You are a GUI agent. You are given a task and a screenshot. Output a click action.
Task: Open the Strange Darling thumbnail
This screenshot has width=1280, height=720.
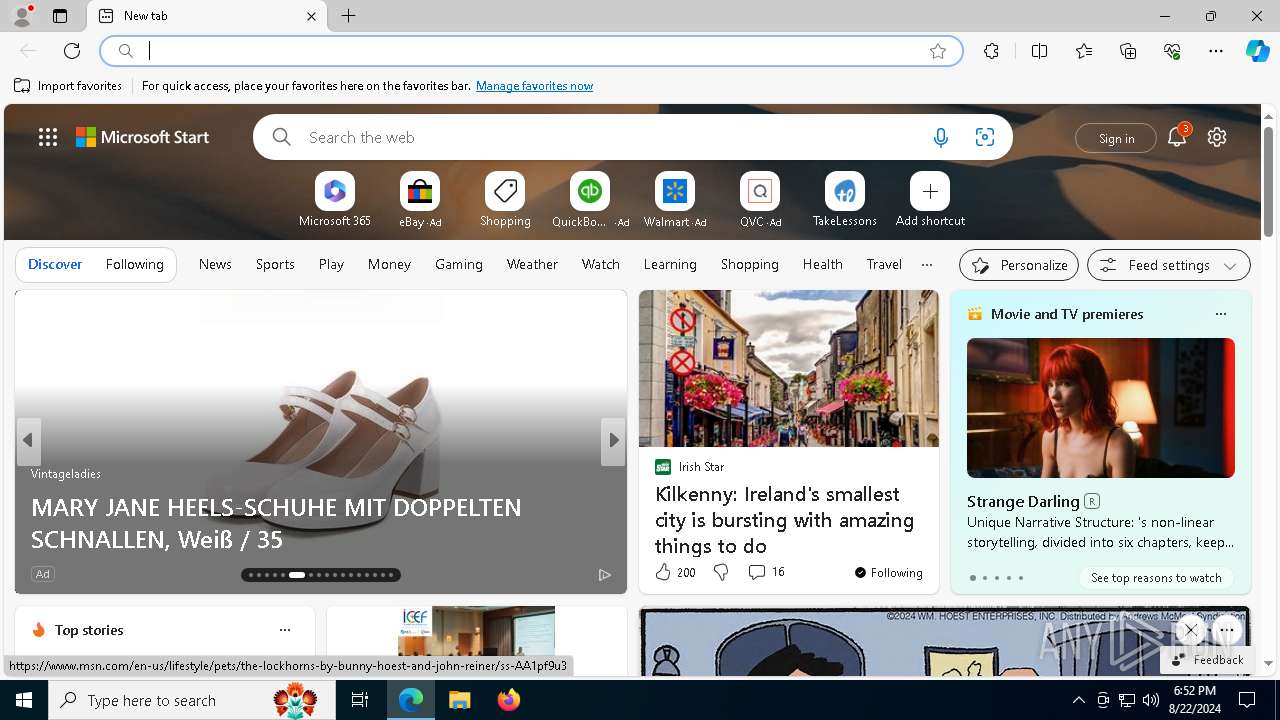(x=1101, y=408)
